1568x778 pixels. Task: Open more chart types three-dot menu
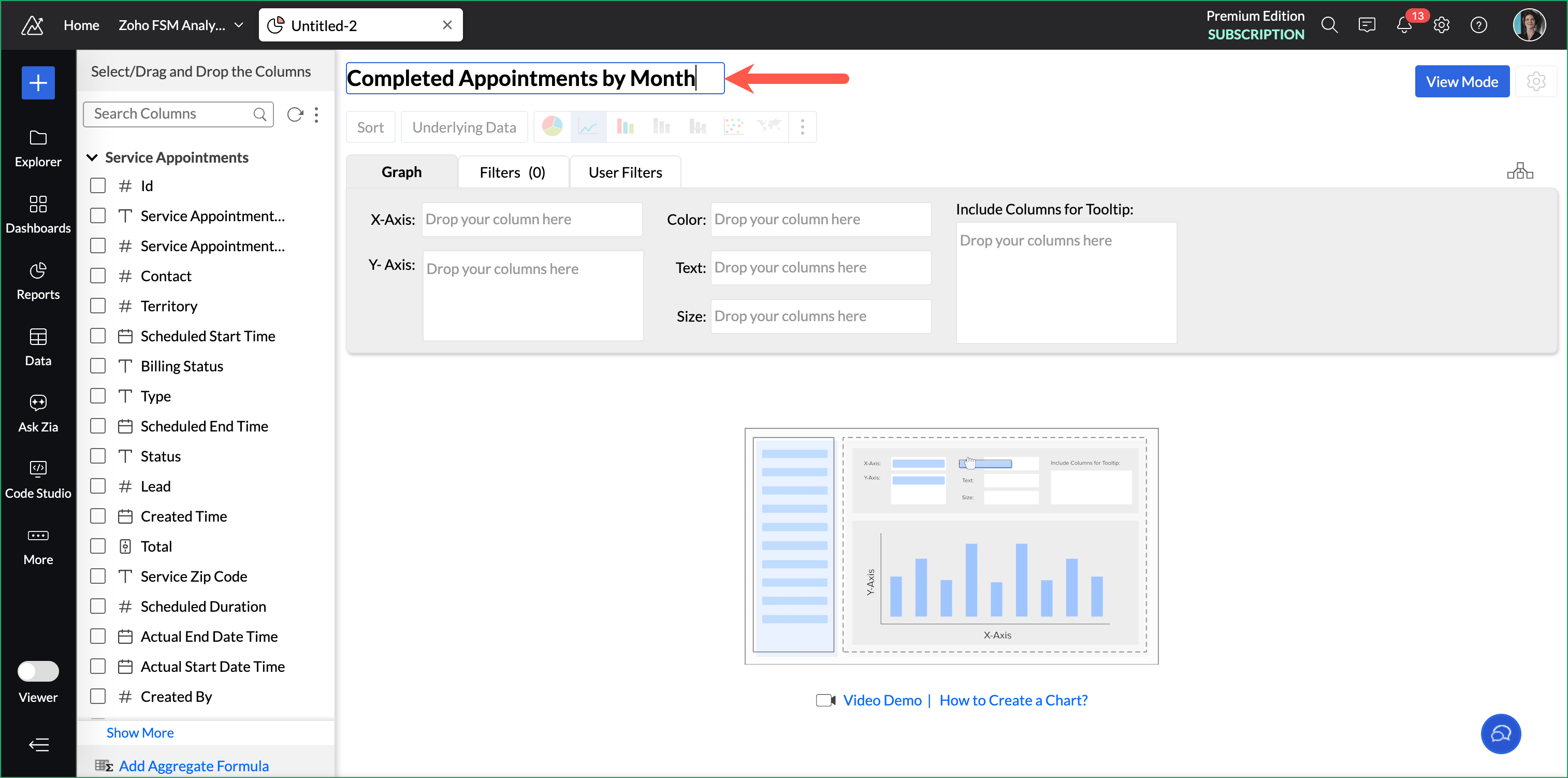[x=802, y=126]
